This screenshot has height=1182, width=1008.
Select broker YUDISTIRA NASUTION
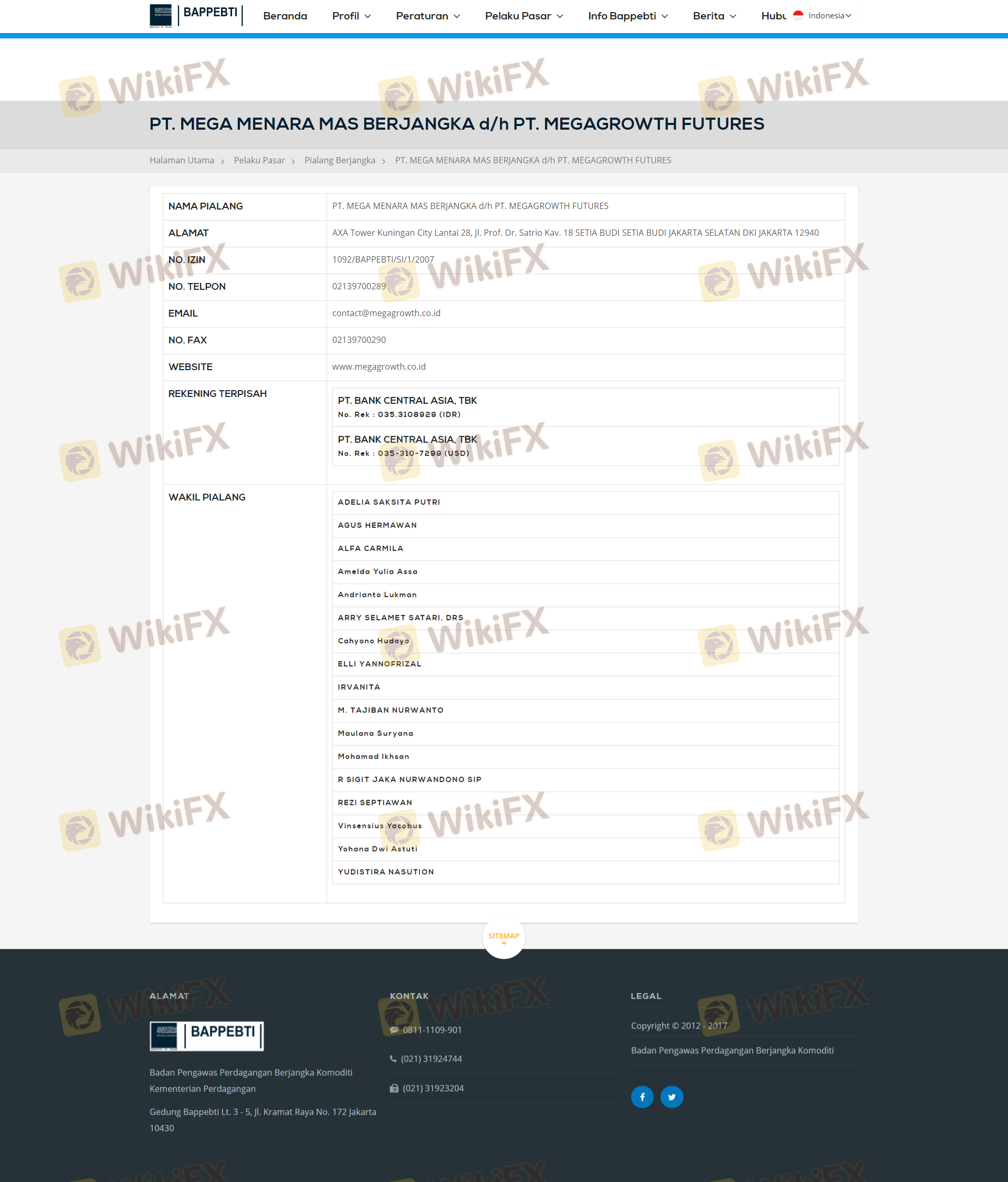[585, 872]
